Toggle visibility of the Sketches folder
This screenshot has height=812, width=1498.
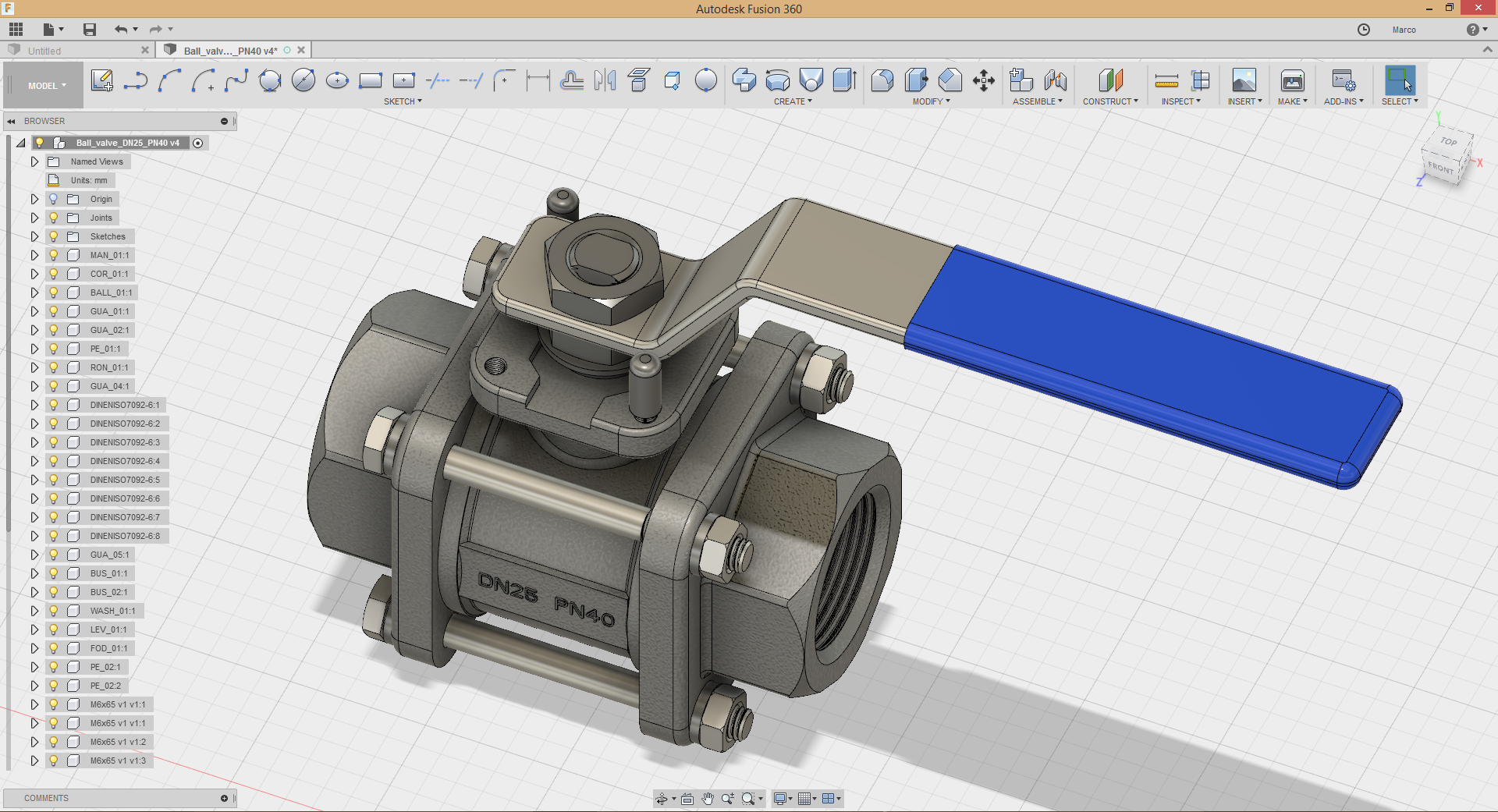coord(54,236)
